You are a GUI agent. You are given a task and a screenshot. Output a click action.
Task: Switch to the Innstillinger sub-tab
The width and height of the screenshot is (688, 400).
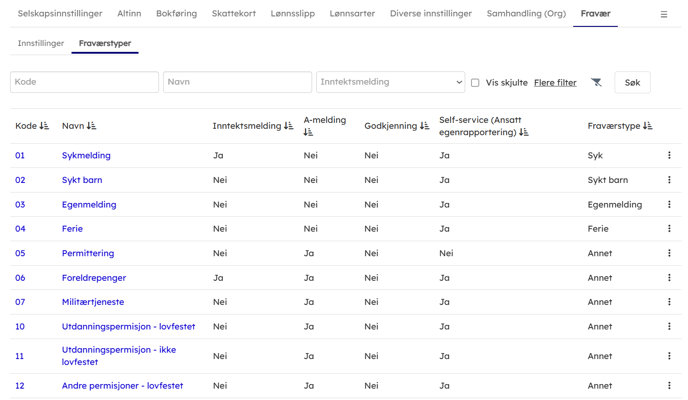click(x=41, y=44)
